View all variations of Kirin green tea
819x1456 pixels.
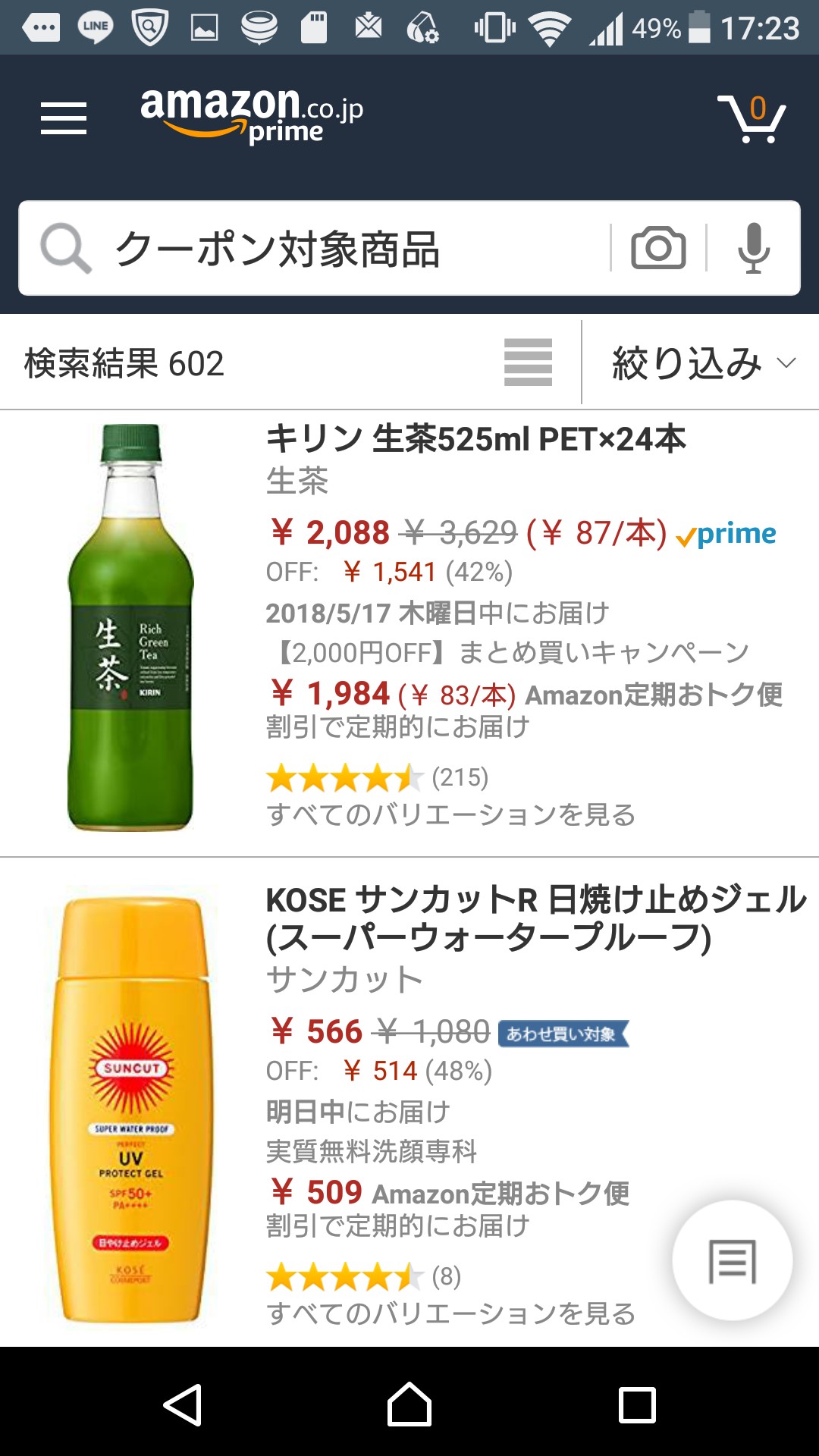pyautogui.click(x=450, y=814)
